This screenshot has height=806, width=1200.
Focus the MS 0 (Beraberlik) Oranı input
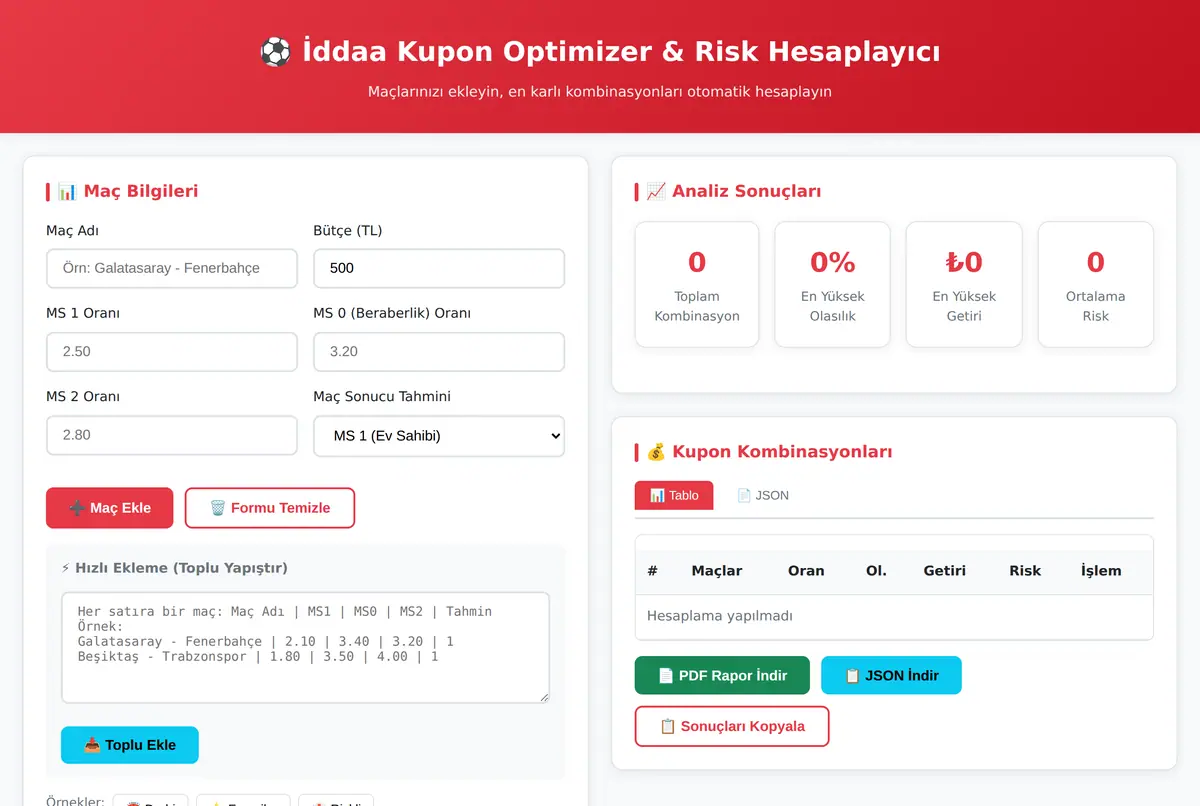point(439,352)
